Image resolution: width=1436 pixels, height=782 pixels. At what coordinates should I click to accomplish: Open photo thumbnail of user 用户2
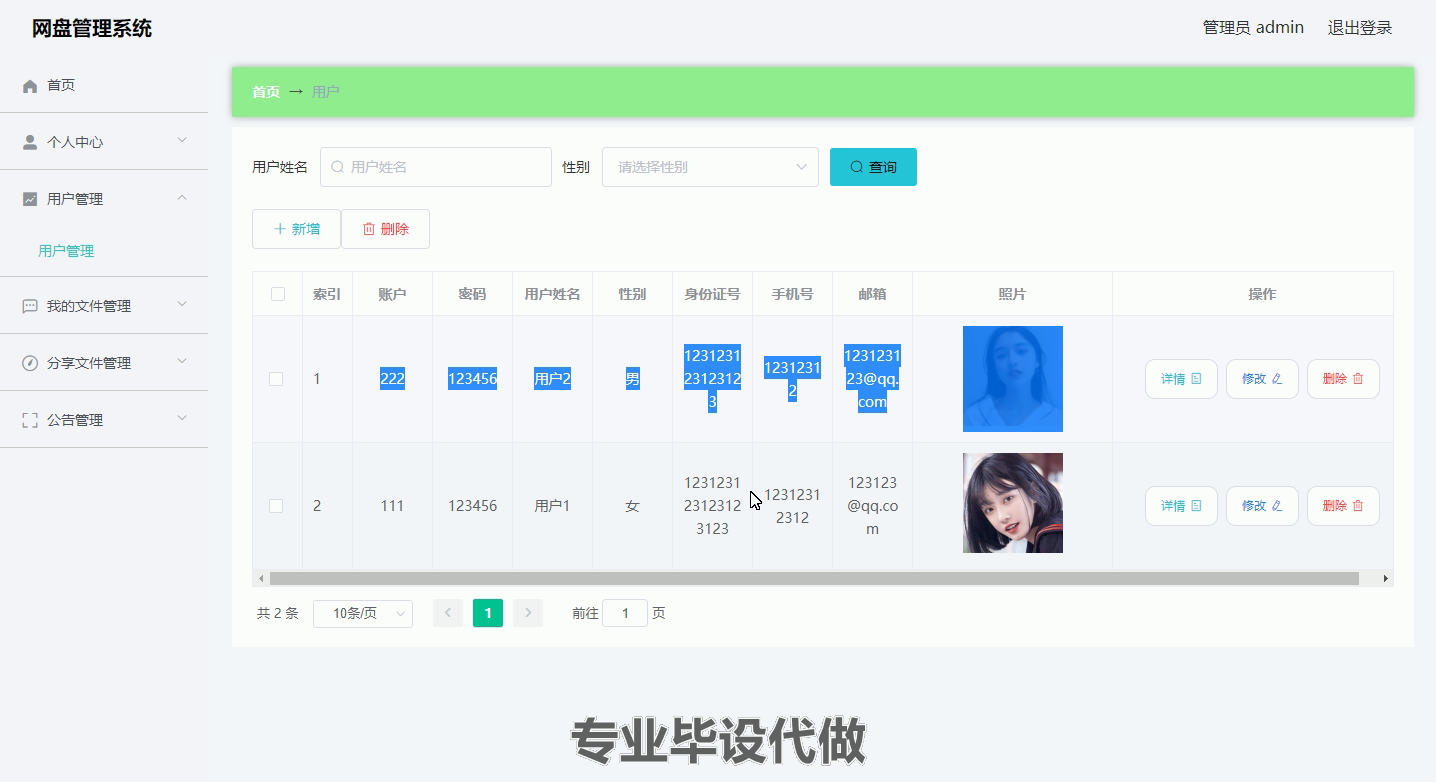pyautogui.click(x=1013, y=379)
